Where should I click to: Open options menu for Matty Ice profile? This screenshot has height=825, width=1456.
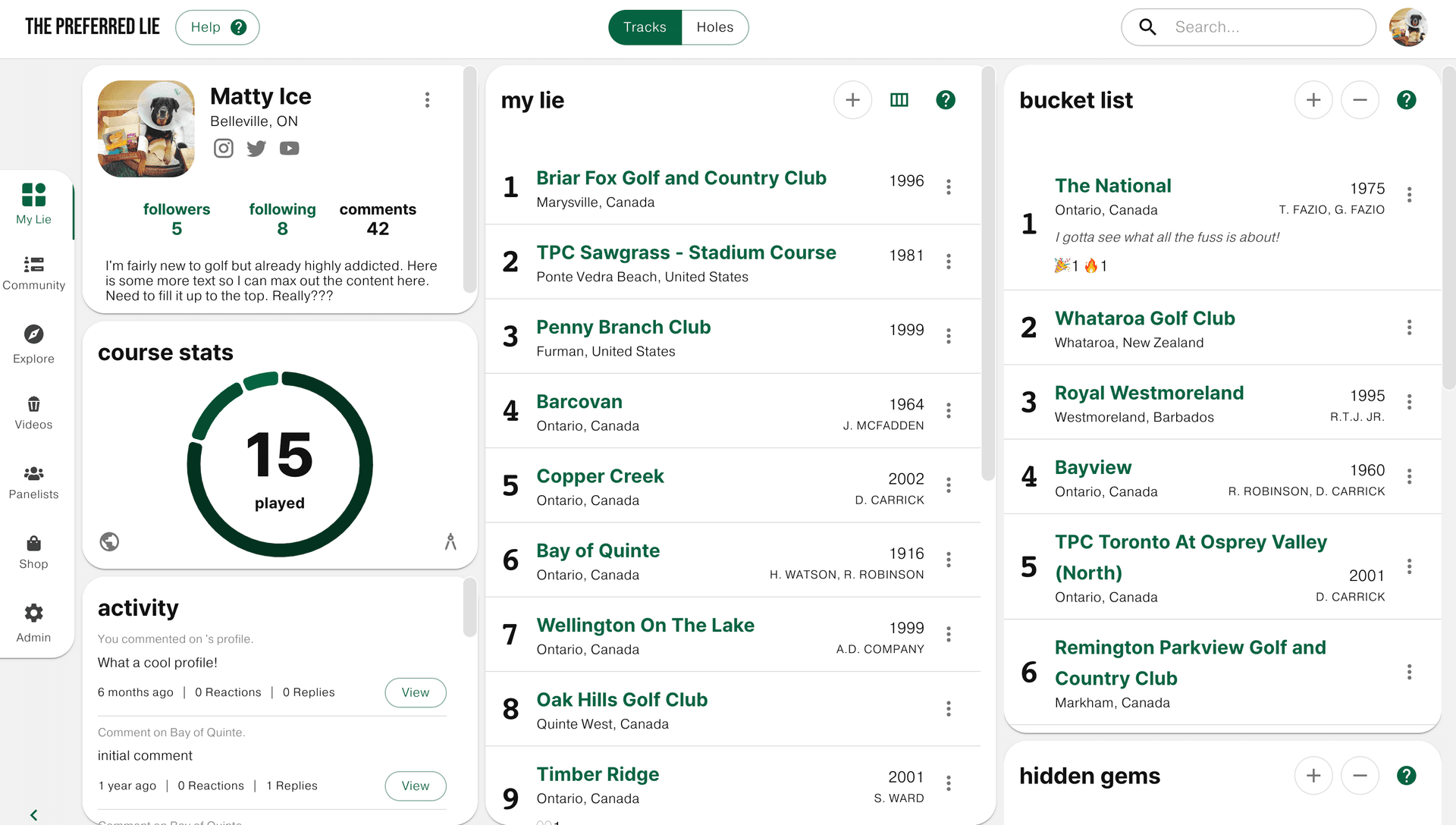click(427, 99)
